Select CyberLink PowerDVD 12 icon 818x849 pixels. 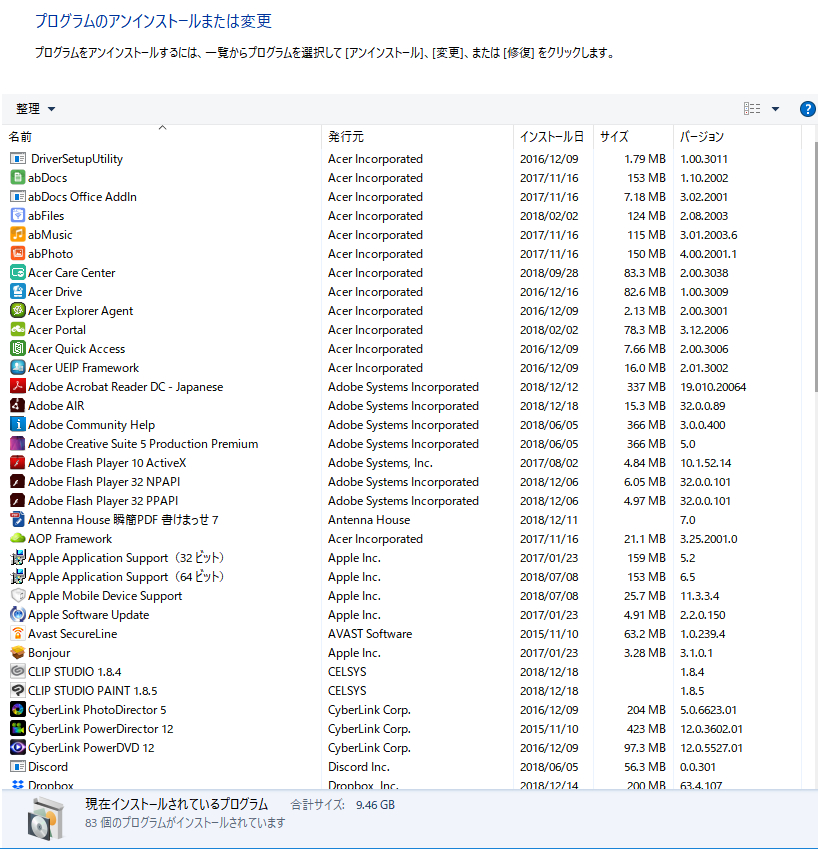[18, 747]
